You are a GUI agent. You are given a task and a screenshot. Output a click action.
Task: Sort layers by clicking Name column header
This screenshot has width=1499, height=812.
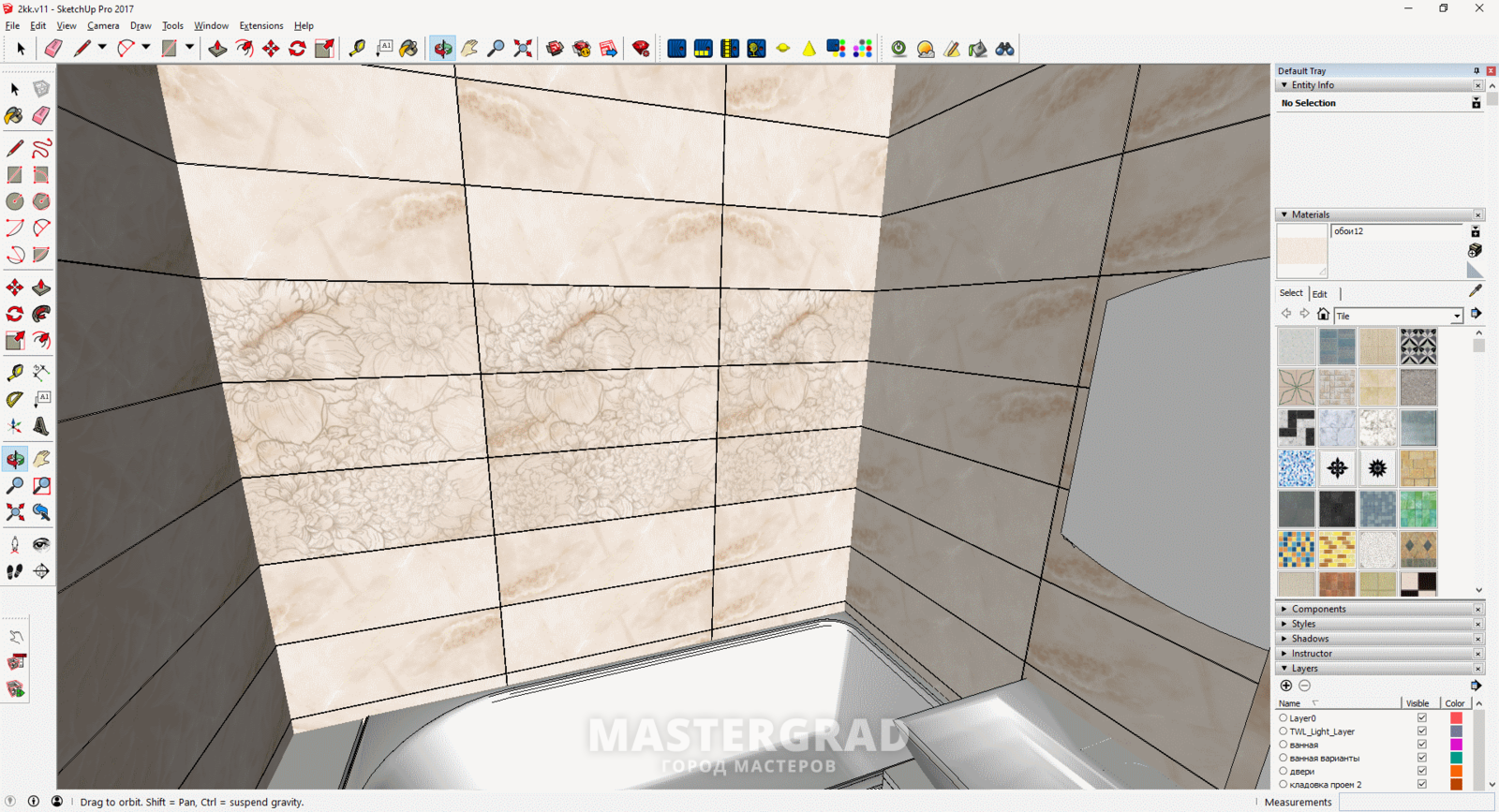click(1290, 703)
